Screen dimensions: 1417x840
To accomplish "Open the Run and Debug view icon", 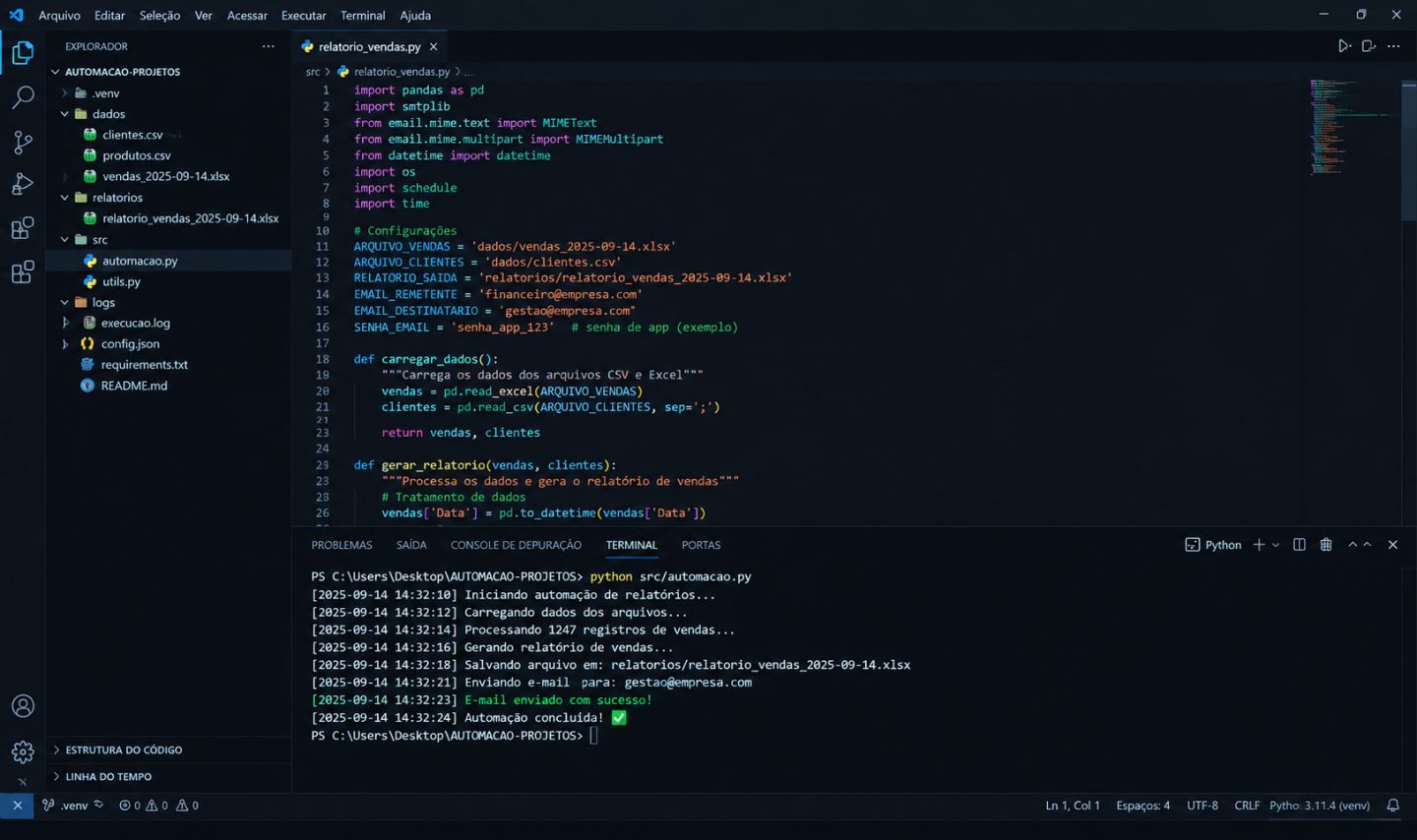I will 22,184.
